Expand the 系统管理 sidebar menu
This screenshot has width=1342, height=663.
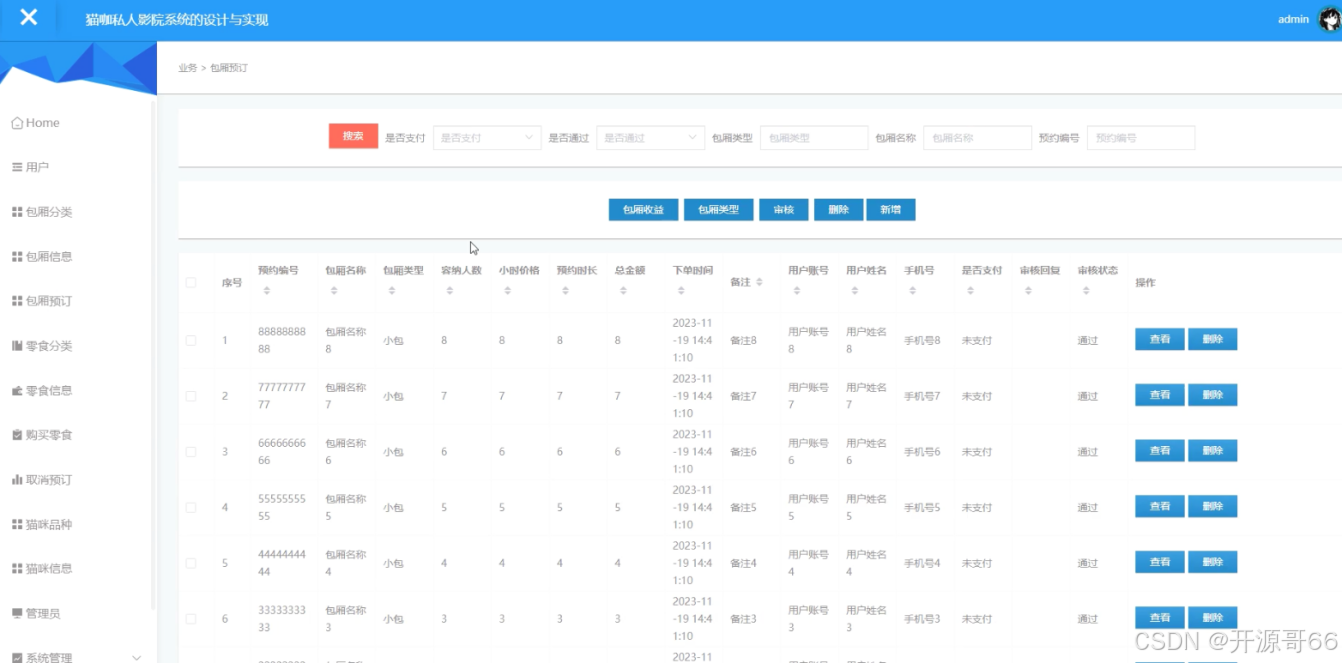point(78,657)
